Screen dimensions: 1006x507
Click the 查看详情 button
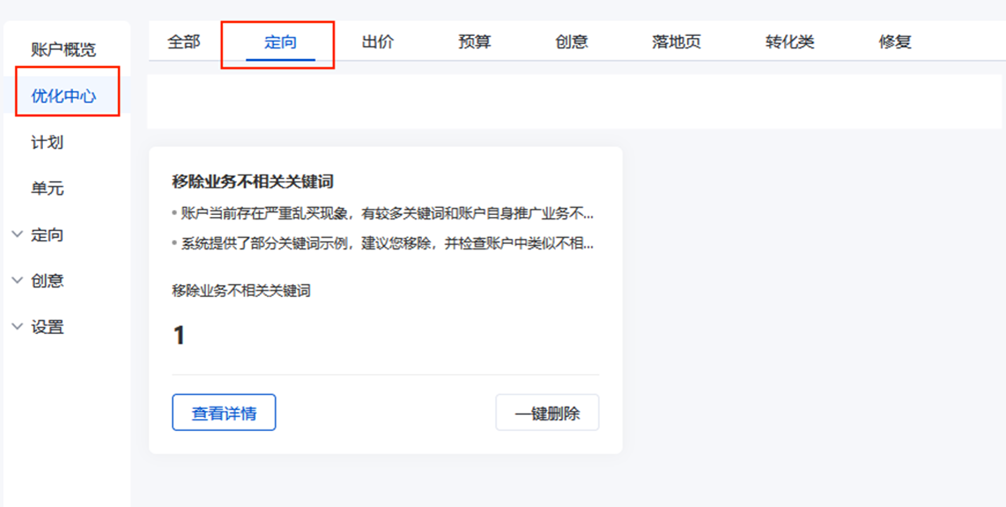(224, 413)
